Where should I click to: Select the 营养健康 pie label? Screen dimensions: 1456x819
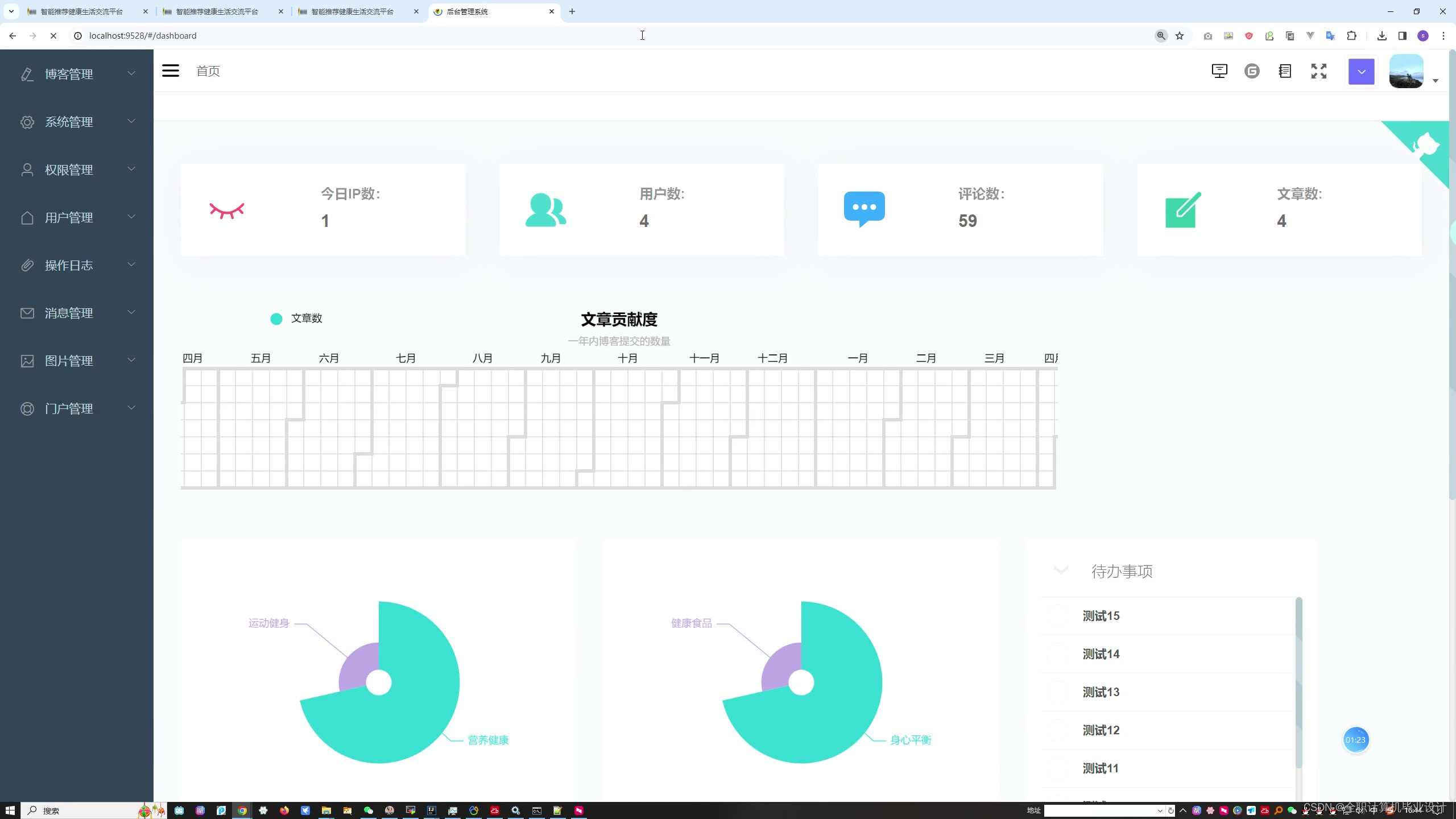(488, 740)
